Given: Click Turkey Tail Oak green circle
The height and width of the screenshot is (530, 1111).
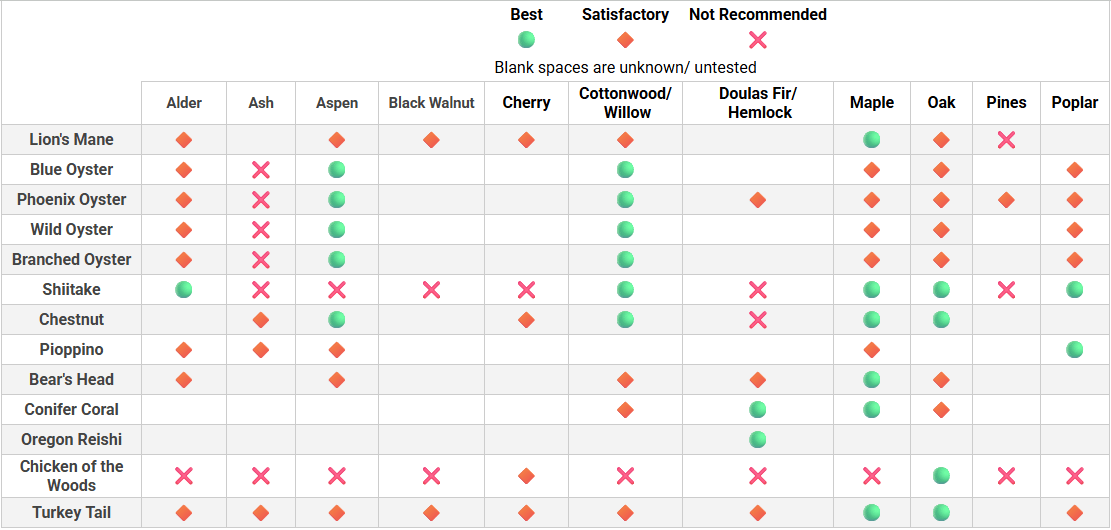Looking at the screenshot, I should tap(941, 513).
